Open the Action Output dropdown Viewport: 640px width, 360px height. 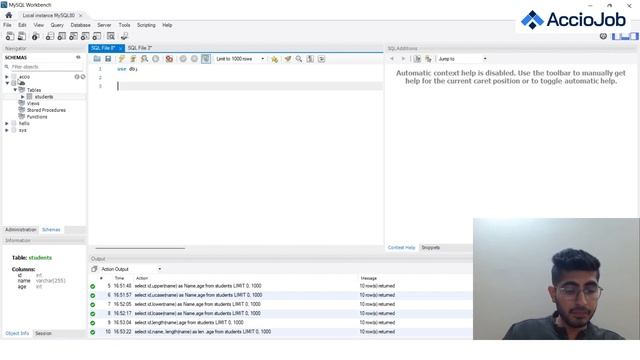click(131, 269)
